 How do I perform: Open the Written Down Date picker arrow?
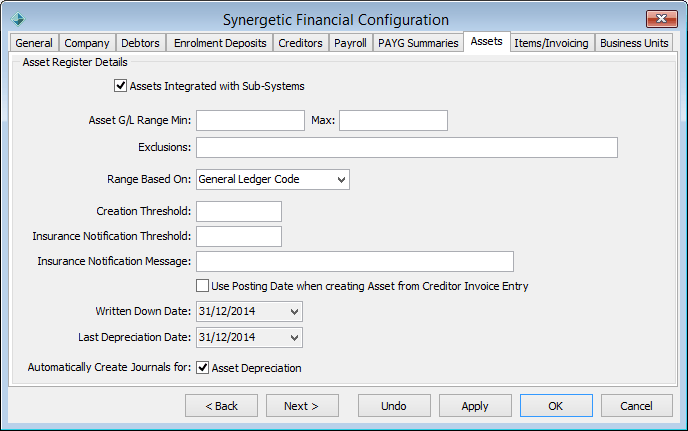(x=294, y=312)
